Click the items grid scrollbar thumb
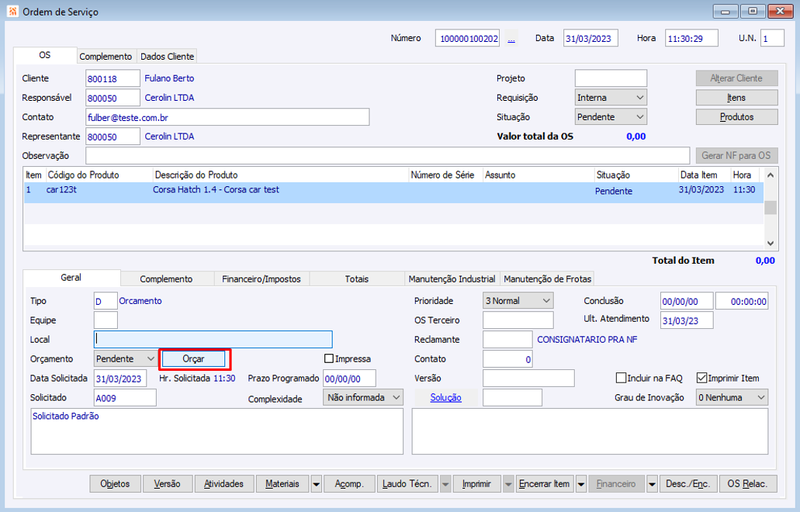800x512 pixels. click(x=770, y=207)
